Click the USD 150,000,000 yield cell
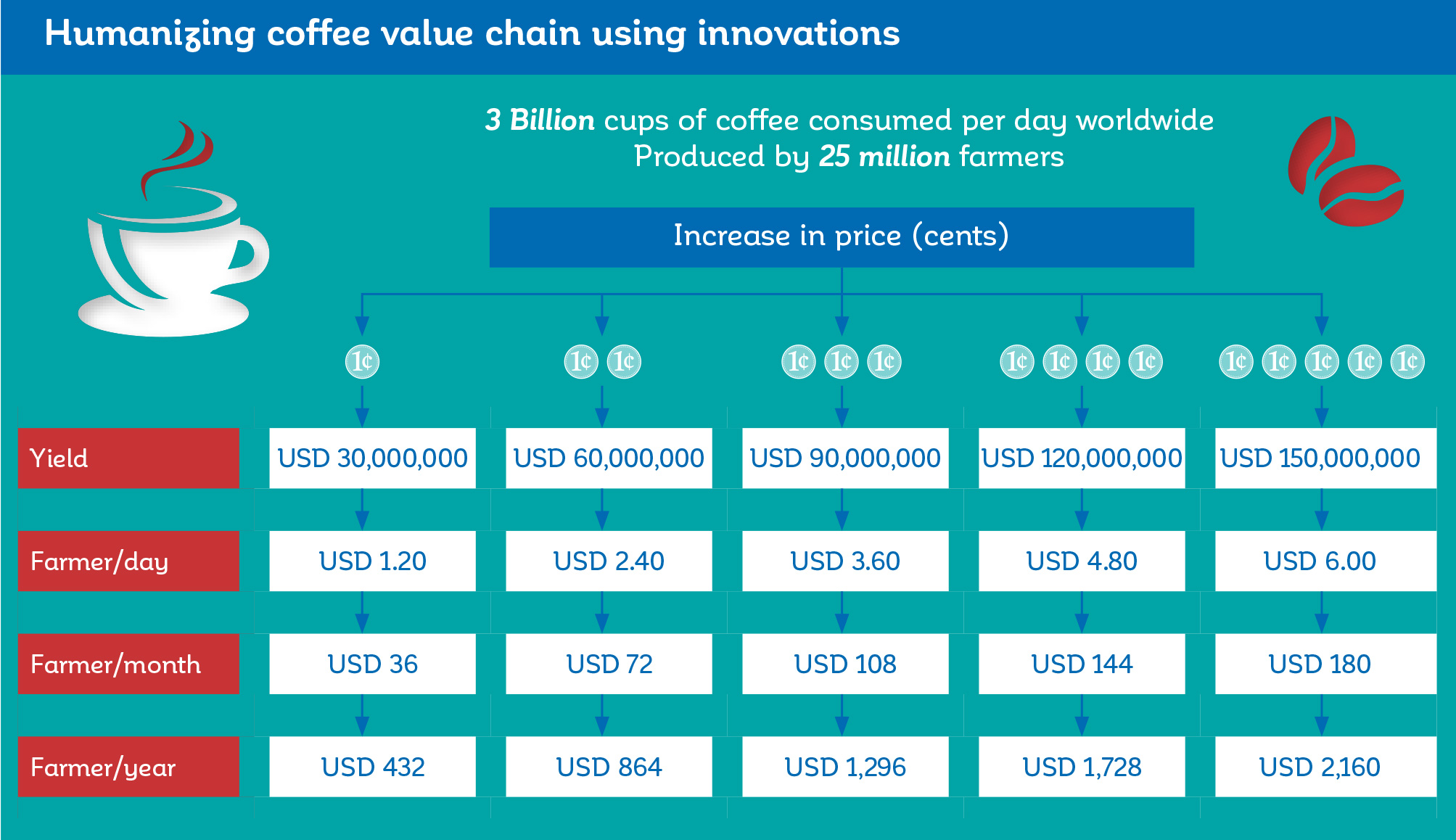 (1325, 458)
